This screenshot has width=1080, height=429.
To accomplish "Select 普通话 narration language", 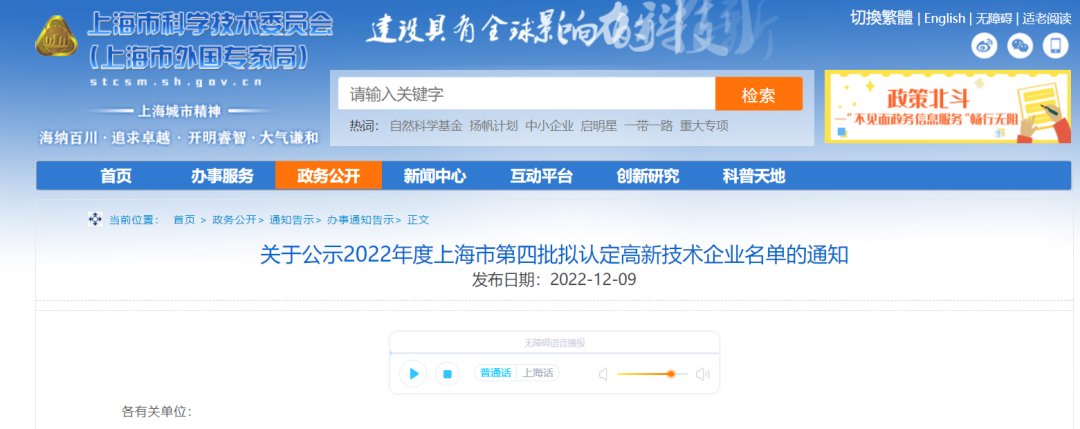I will [x=495, y=373].
